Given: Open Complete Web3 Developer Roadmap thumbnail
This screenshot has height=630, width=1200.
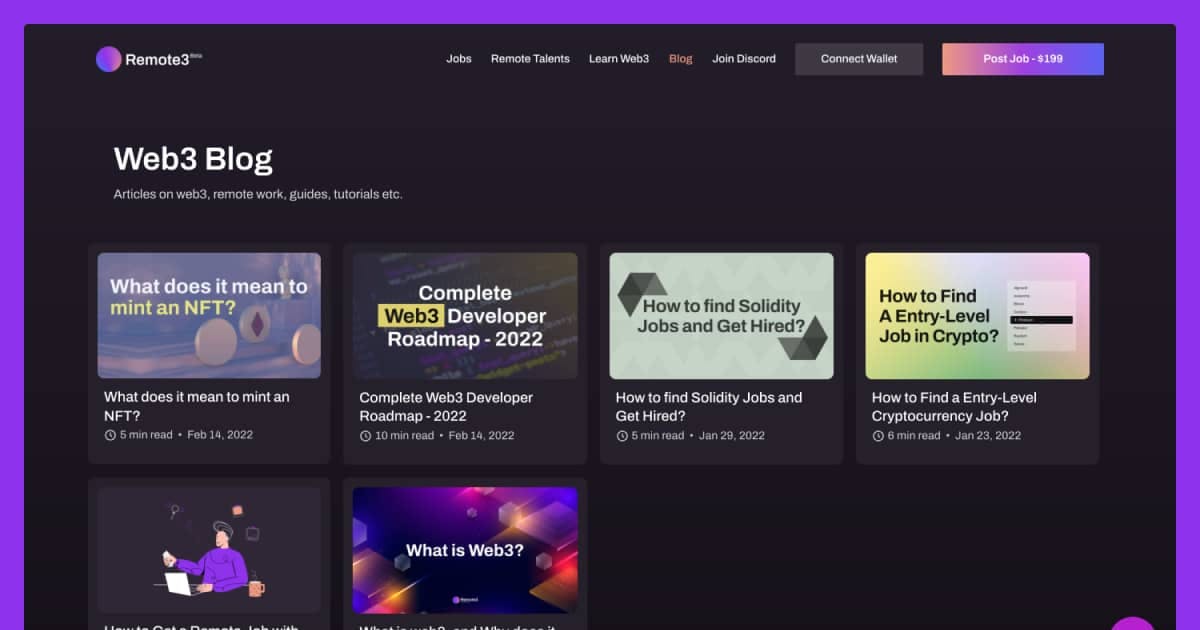Looking at the screenshot, I should (x=465, y=315).
